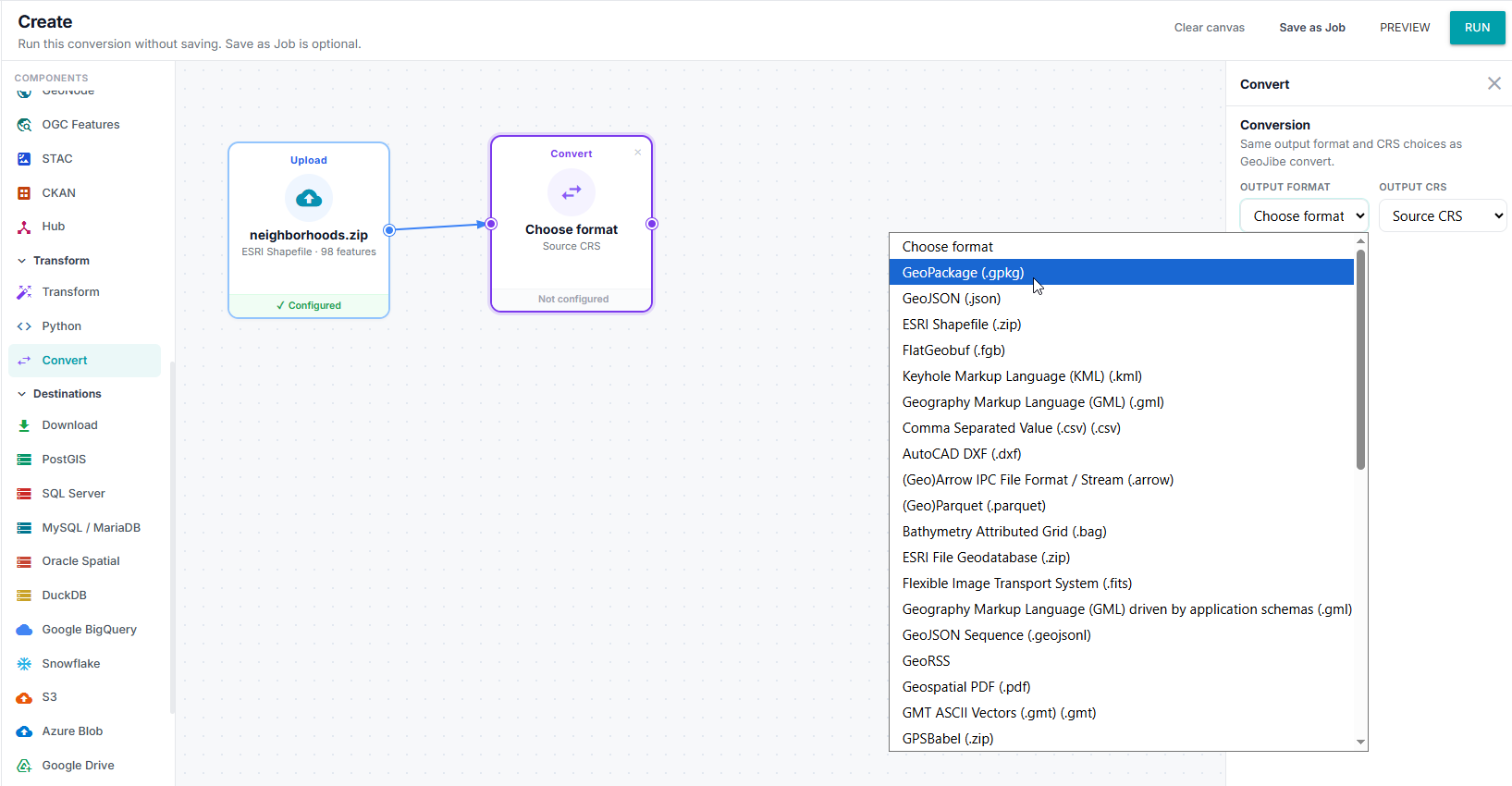Select (Geo)Parquet (.parquet) format
Viewport: 1512px width, 786px height.
pos(1121,506)
